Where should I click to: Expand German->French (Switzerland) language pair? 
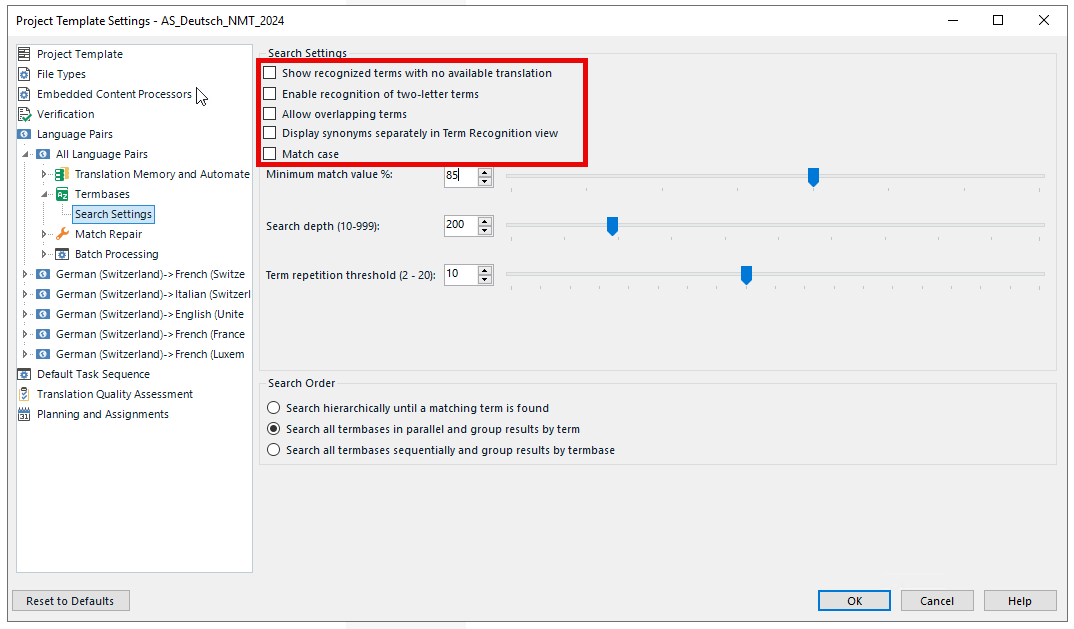pos(25,274)
